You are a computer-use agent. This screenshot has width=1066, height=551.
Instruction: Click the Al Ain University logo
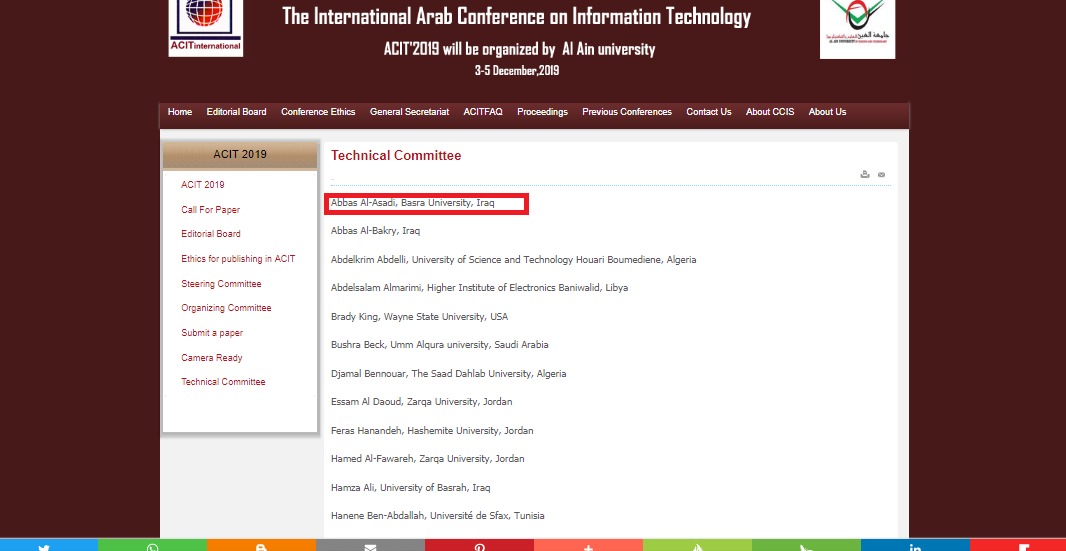click(x=857, y=29)
